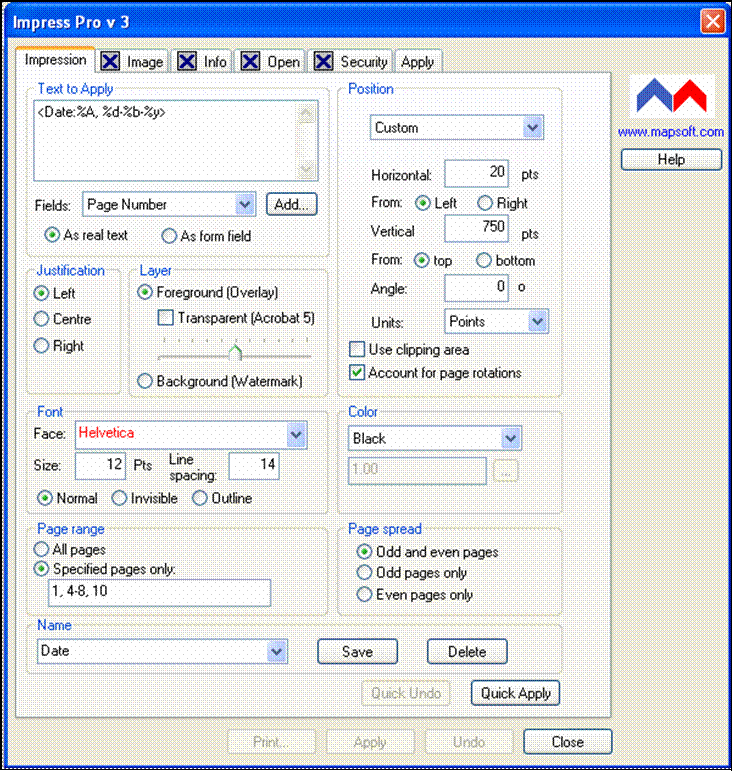
Task: Click the X icon on Open tab
Action: [x=250, y=62]
